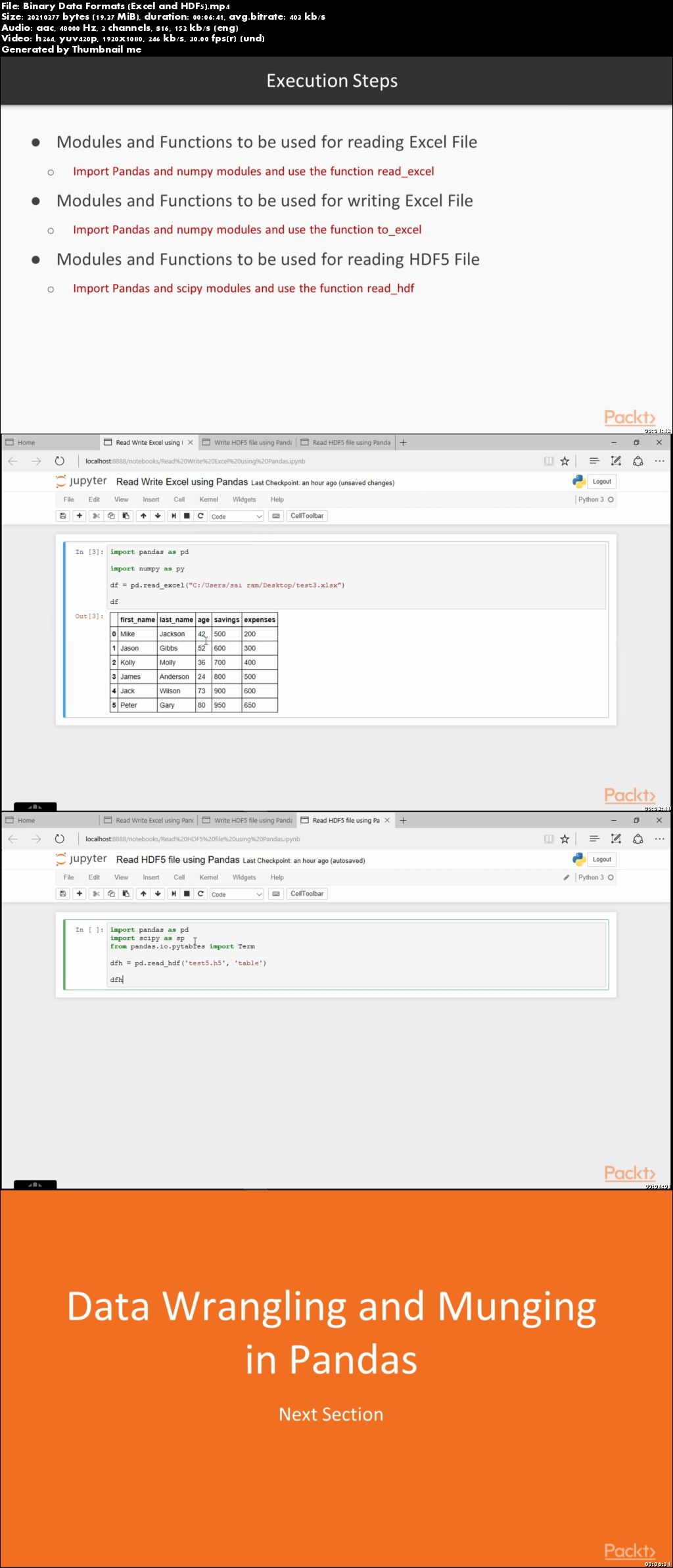The width and height of the screenshot is (673, 1568).
Task: Click 'Python 3' kernel indicator in HDF5 notebook
Action: coord(591,877)
